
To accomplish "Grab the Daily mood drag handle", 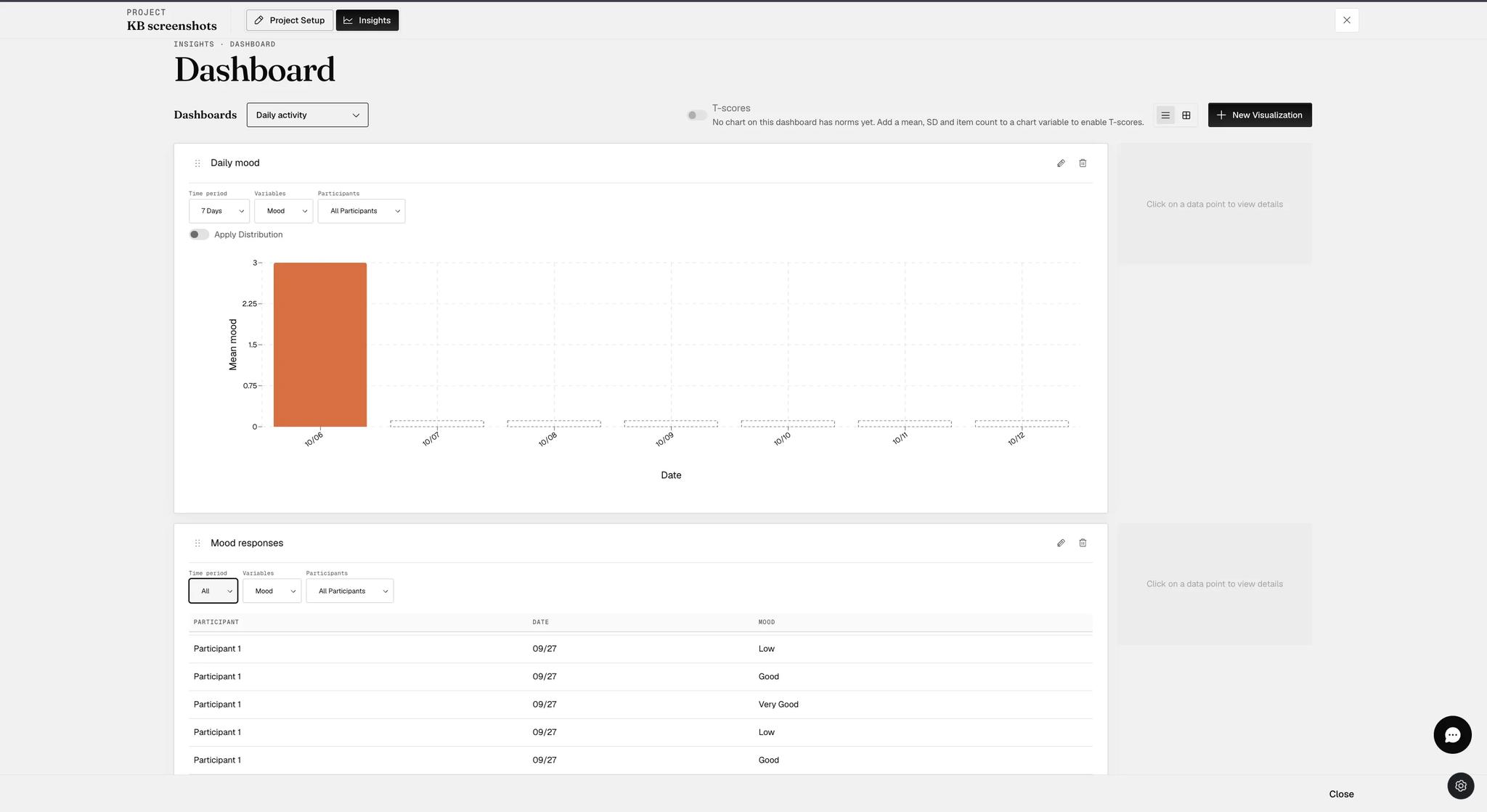I will pyautogui.click(x=197, y=163).
